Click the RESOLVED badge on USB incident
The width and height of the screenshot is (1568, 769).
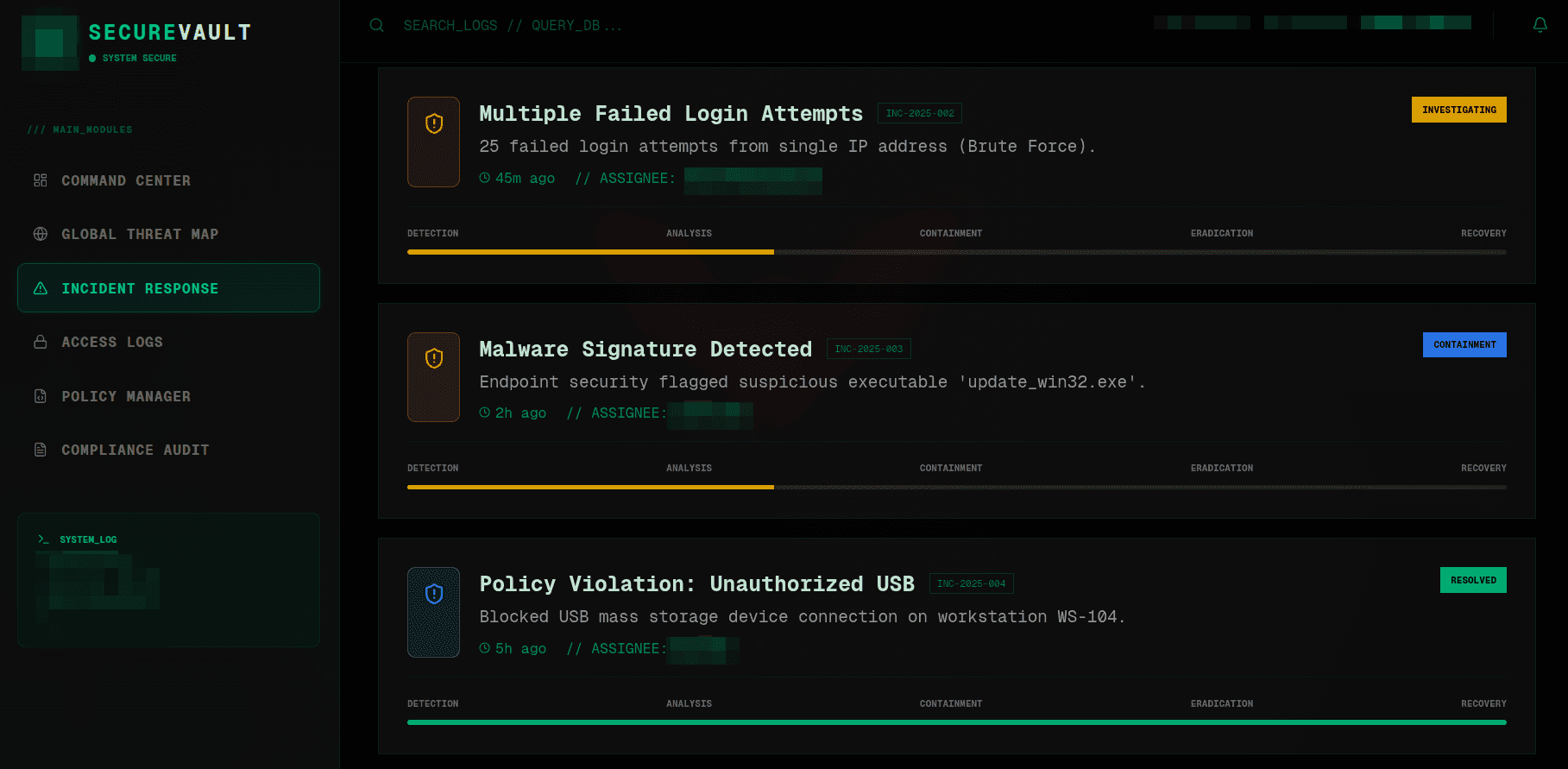pos(1473,580)
